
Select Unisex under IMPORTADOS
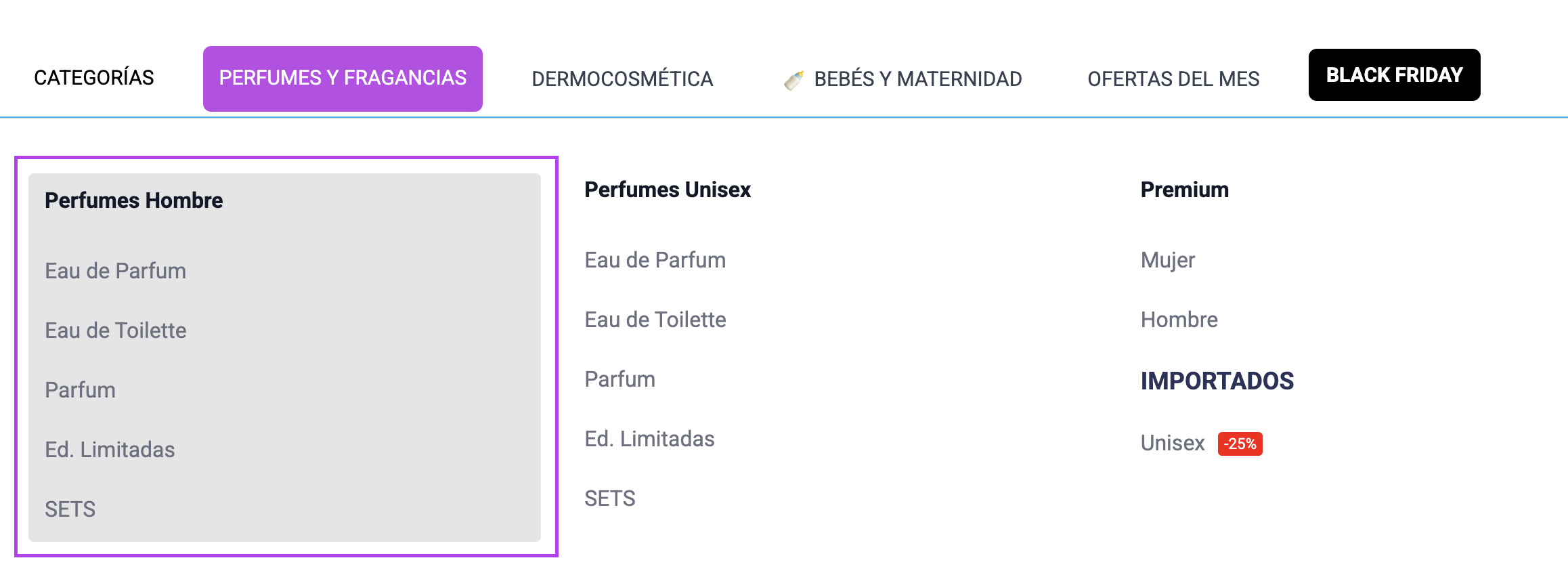coord(1173,444)
